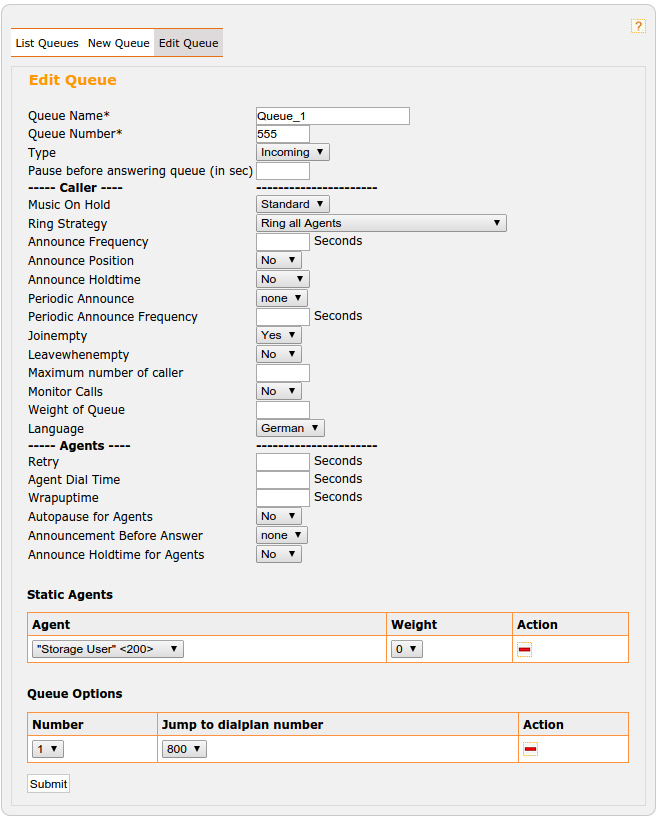Expand the Jump to dialplan number dropdown
This screenshot has width=660, height=820.
(x=184, y=749)
